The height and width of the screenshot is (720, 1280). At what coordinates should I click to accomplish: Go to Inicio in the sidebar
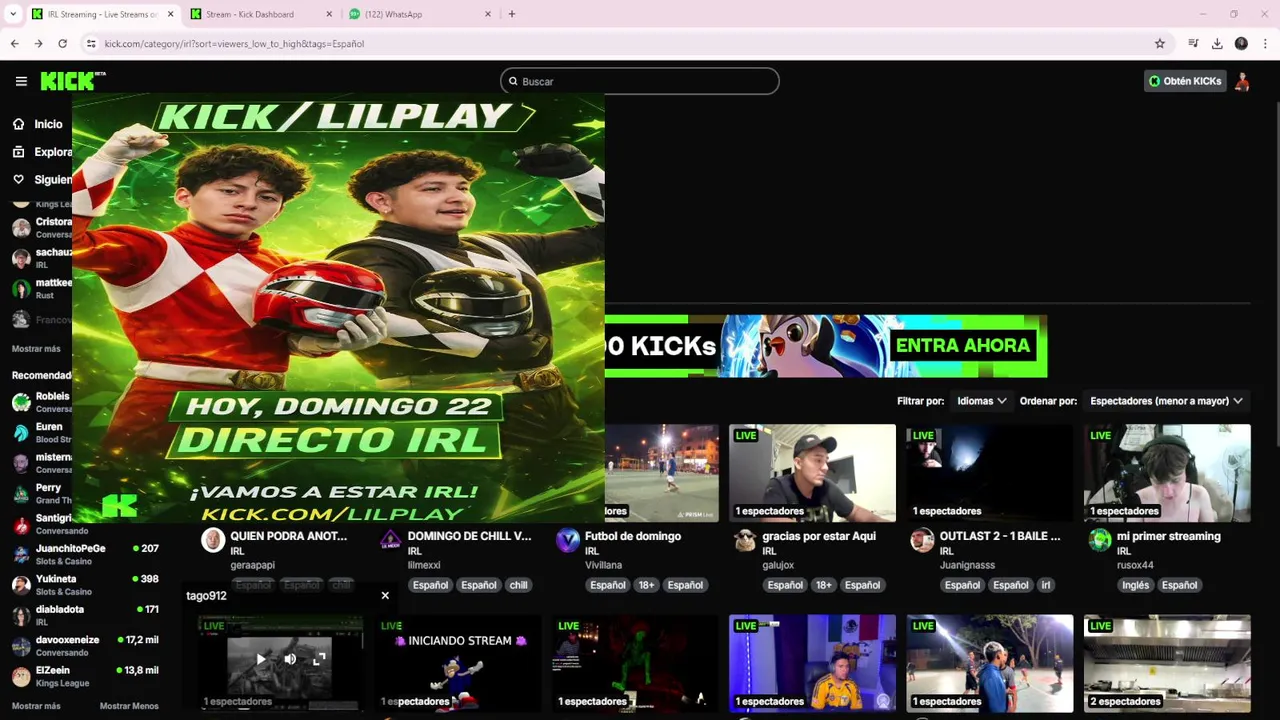pos(38,124)
